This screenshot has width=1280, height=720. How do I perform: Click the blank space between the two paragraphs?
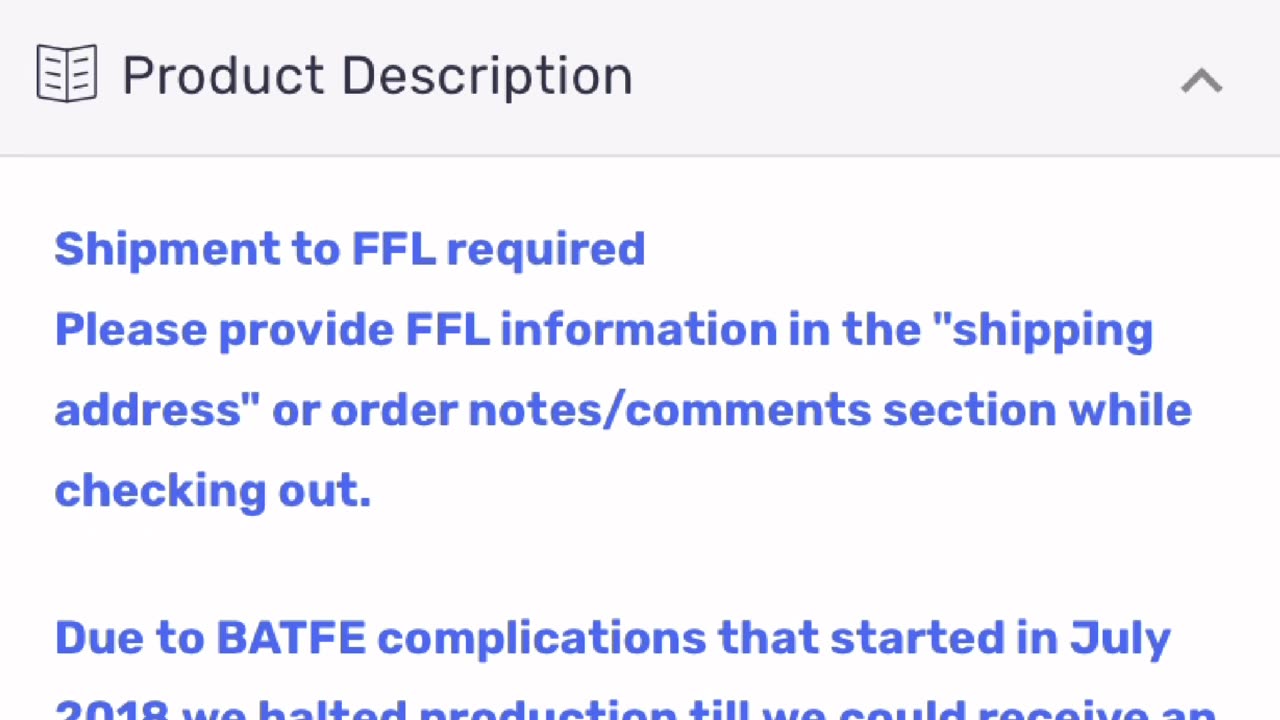(x=640, y=565)
